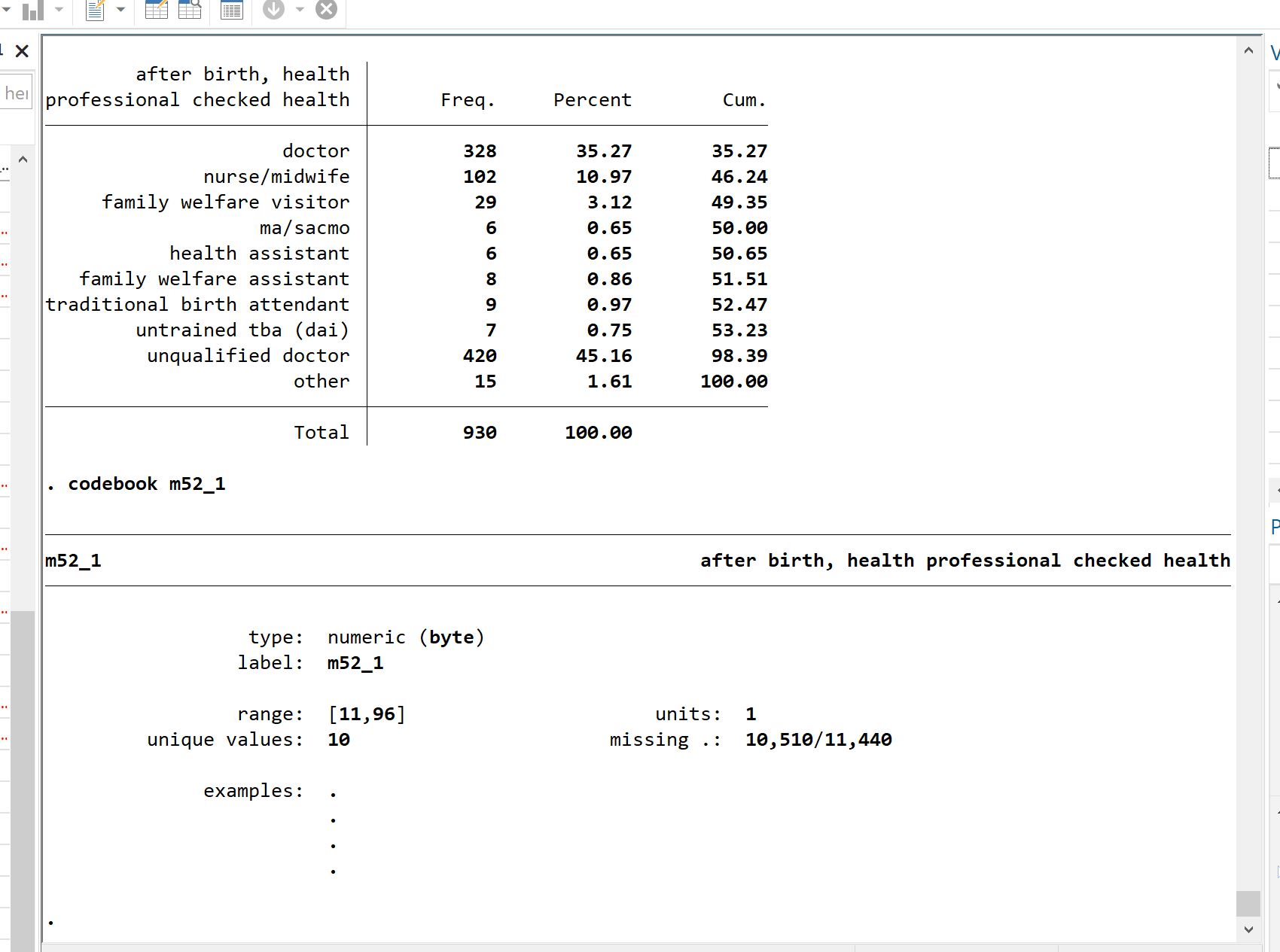The height and width of the screenshot is (952, 1280).
Task: Click the Results window scrollbar thumb
Action: (1248, 903)
